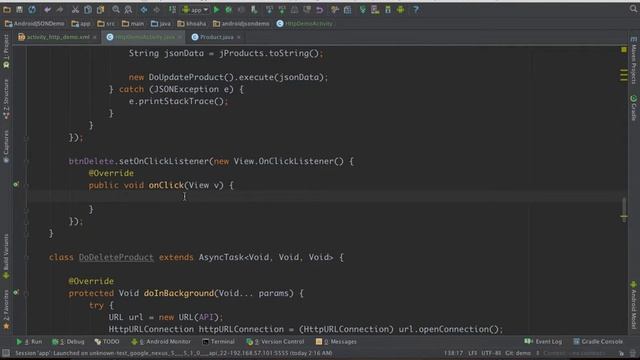This screenshot has height=360, width=640.
Task: Click the green Run app button
Action: [x=217, y=9]
